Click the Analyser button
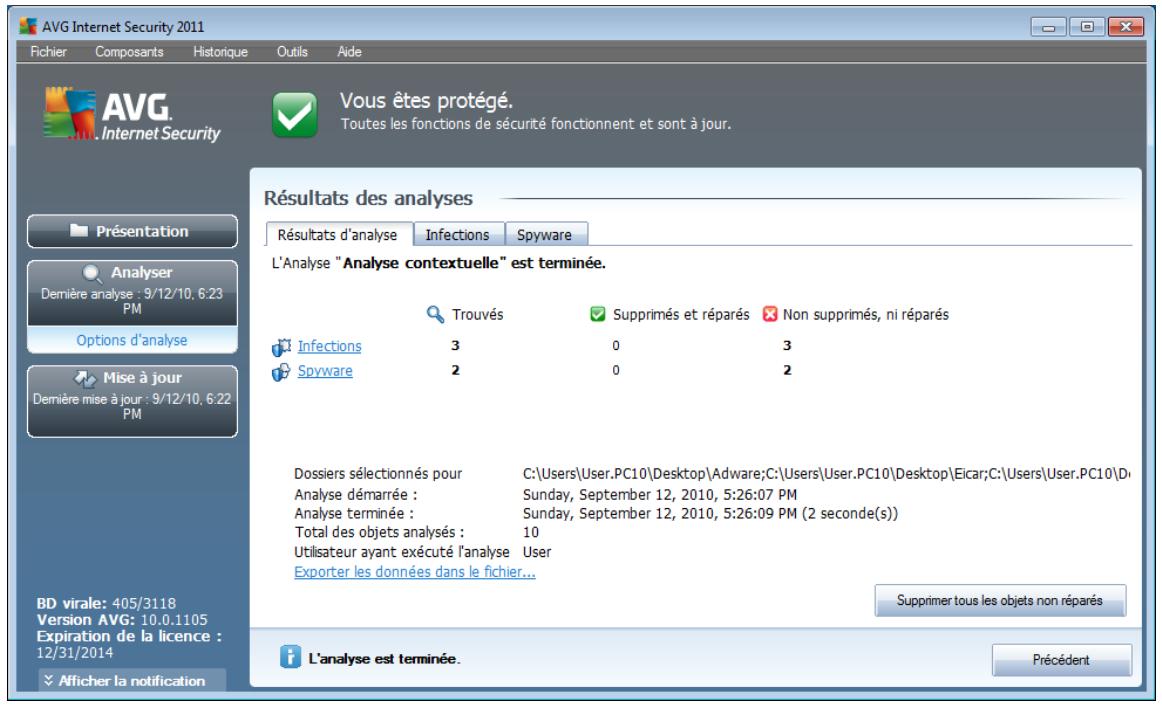1162x706 pixels. pos(133,292)
